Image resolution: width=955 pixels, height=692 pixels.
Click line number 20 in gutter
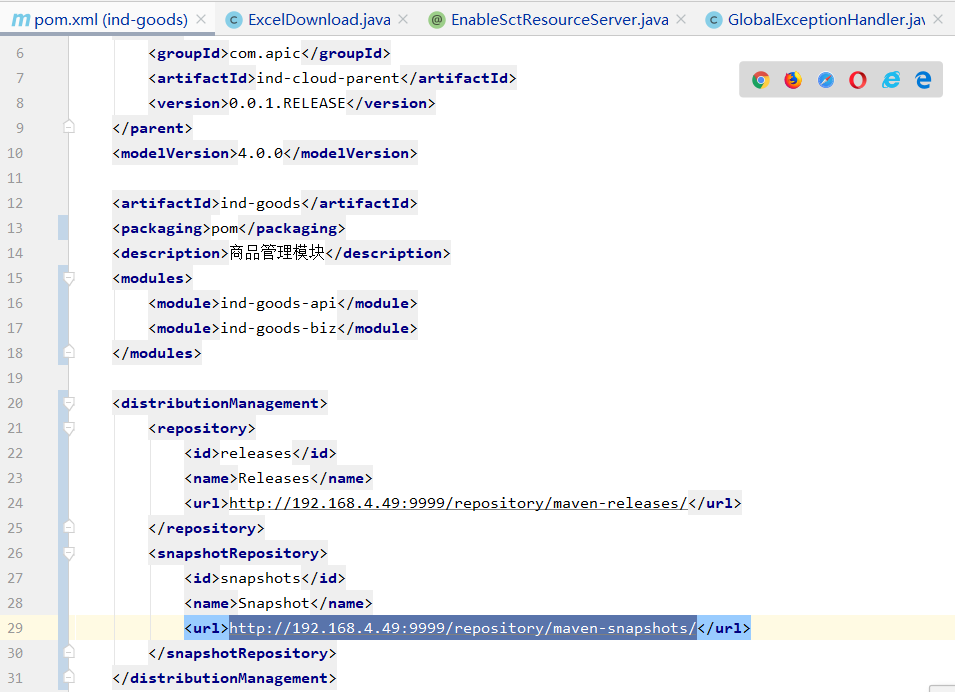tap(15, 403)
